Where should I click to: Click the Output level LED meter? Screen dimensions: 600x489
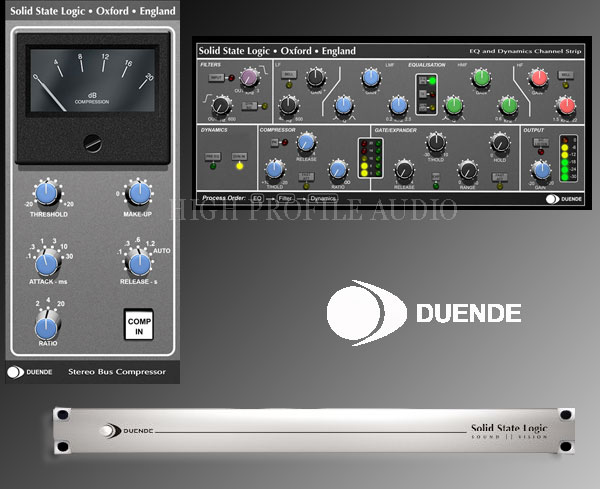(569, 158)
